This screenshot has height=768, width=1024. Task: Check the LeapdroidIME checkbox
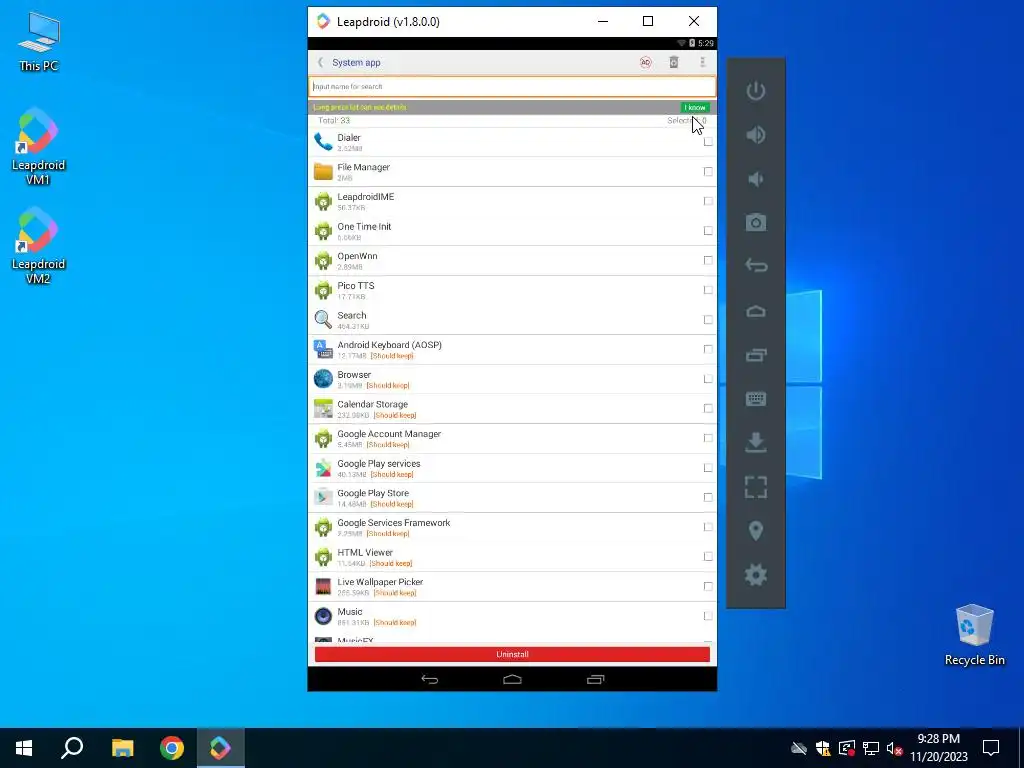[x=708, y=201]
